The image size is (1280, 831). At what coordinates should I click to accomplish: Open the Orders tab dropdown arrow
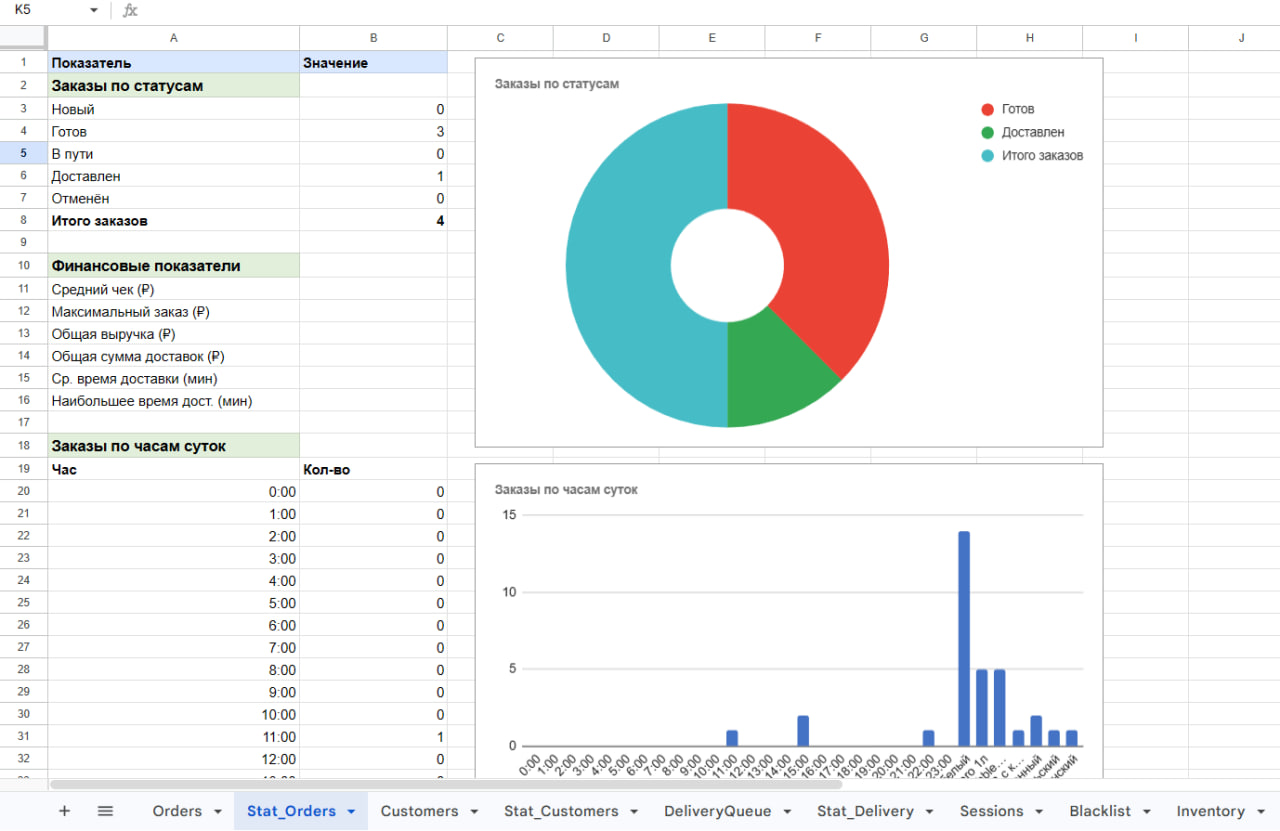[218, 812]
